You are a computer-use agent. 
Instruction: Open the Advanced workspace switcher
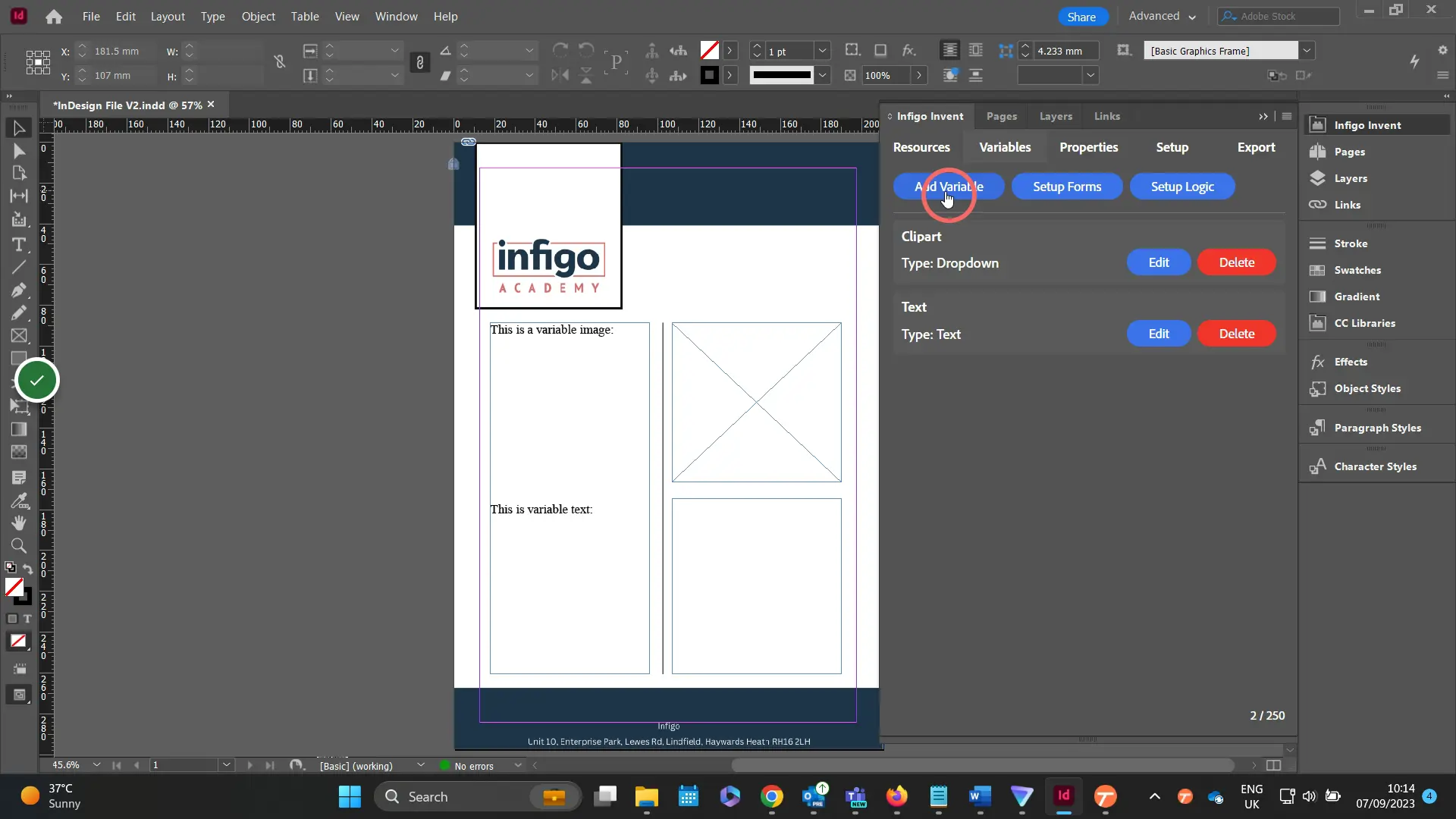coord(1162,16)
